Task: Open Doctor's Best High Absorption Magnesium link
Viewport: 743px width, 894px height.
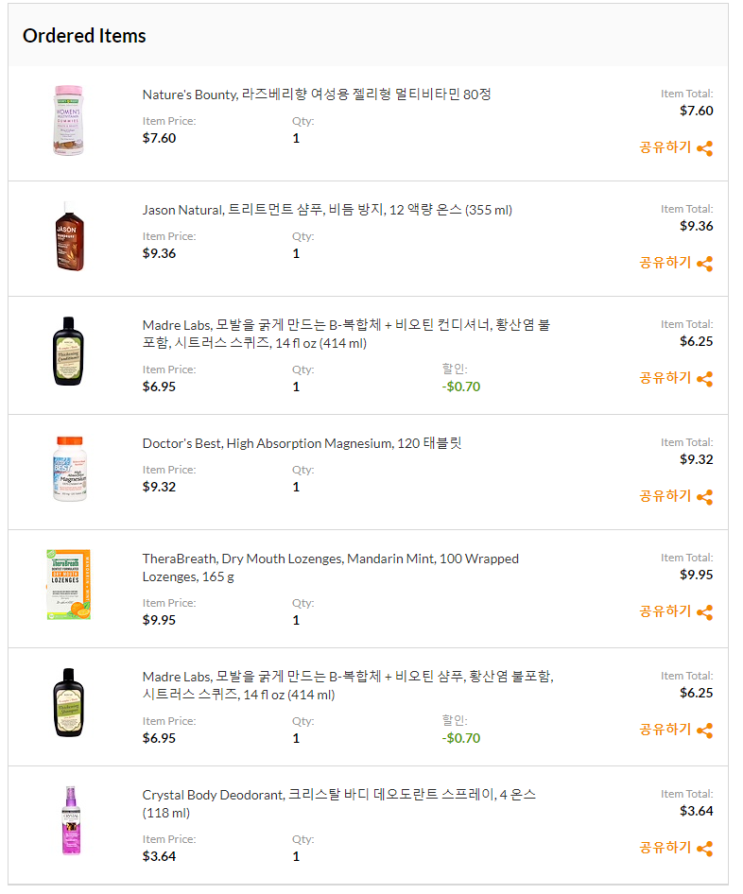Action: 301,443
